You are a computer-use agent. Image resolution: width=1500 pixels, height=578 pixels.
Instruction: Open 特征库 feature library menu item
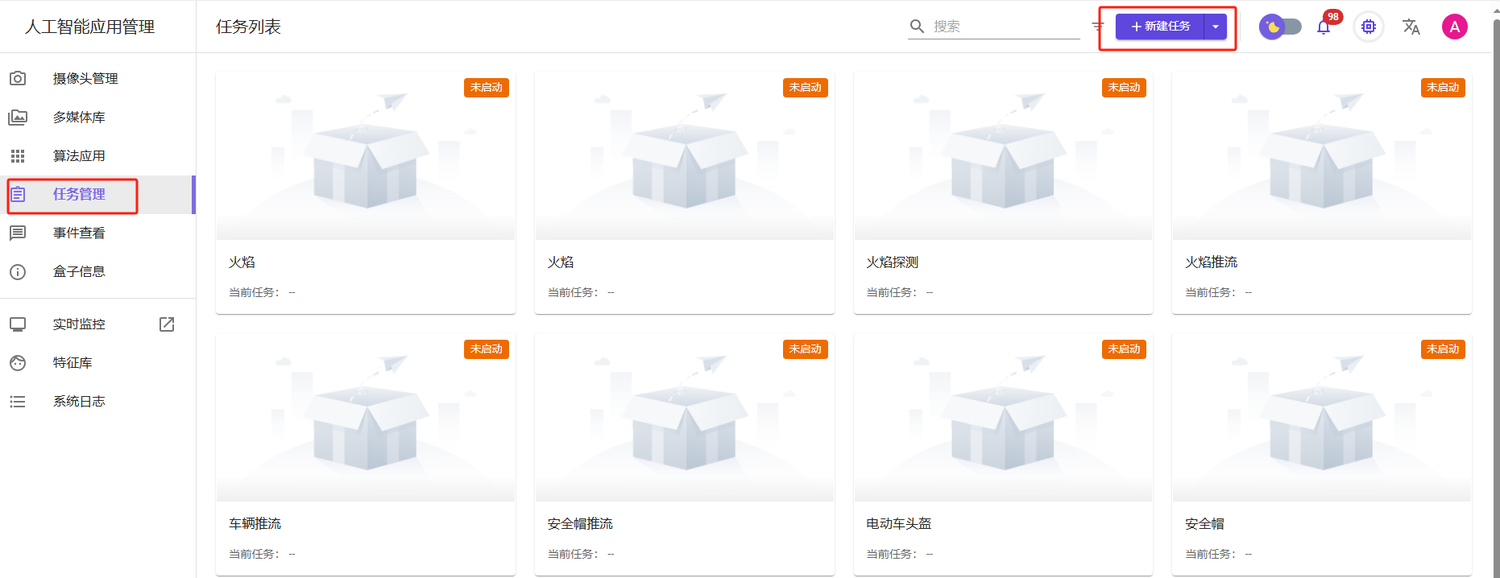click(73, 363)
